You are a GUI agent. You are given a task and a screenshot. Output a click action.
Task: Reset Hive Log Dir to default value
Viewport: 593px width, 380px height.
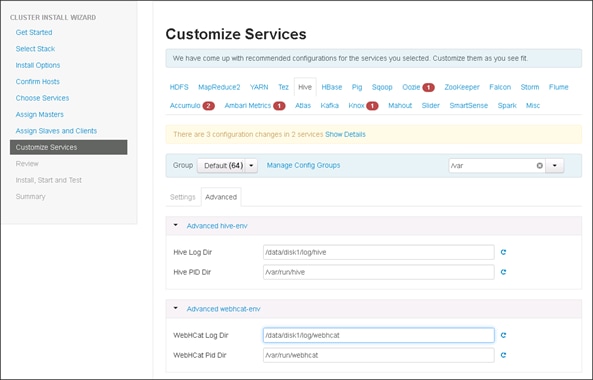503,252
